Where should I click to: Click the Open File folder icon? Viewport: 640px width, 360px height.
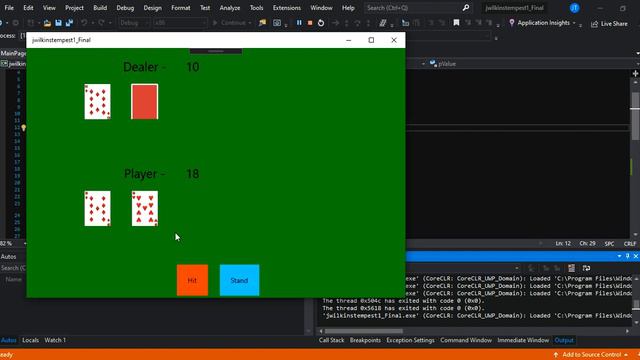(47, 23)
